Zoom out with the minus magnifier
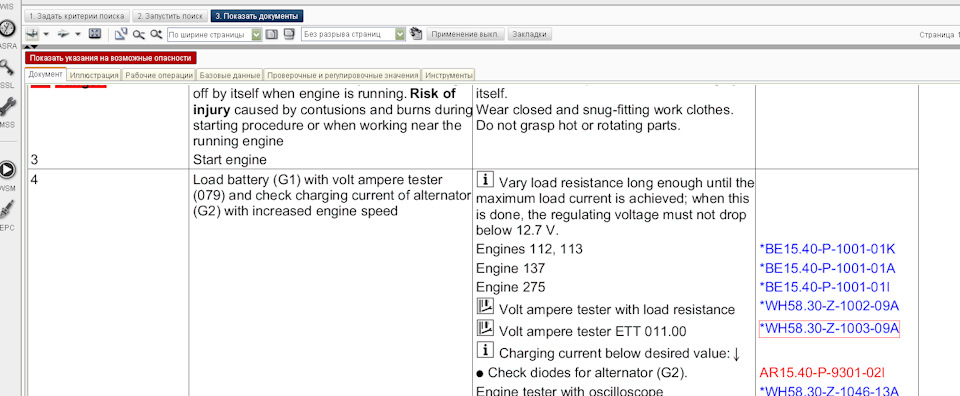Image resolution: width=960 pixels, height=396 pixels. 139,34
